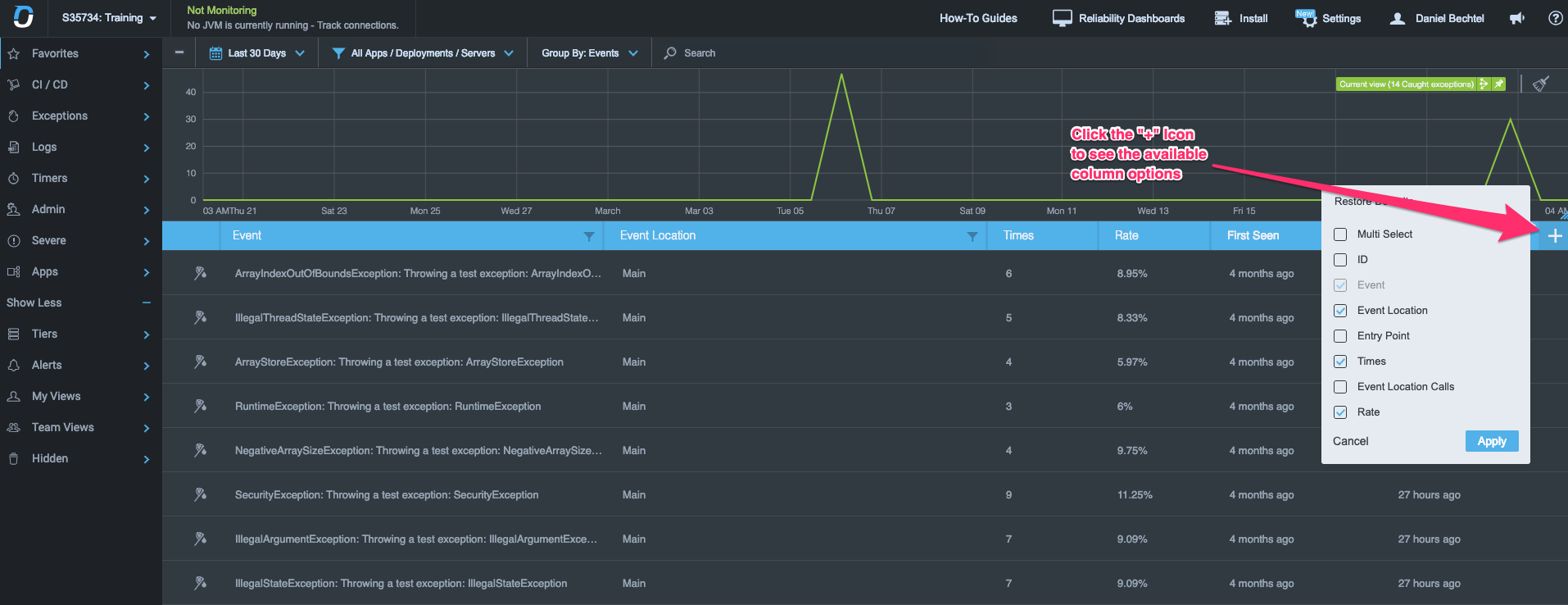Click the plus icon for column options
This screenshot has height=605, width=1568.
(x=1554, y=236)
